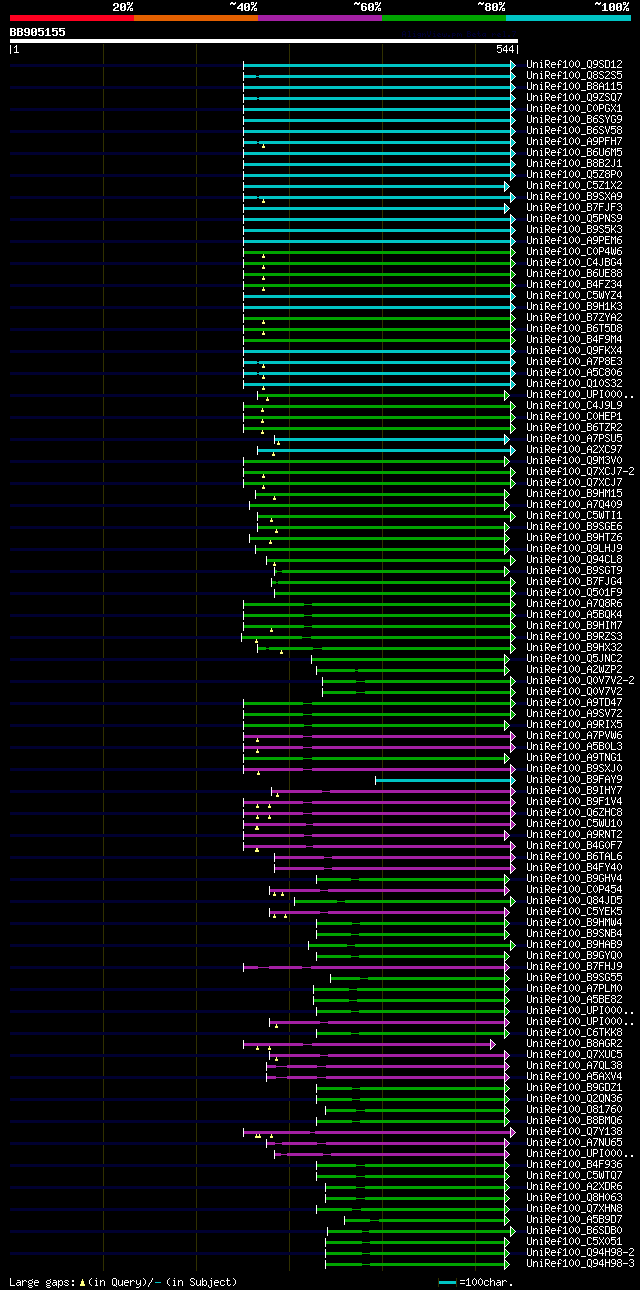Open hit UniRef100_Q9ZSQ7
The width and height of the screenshot is (640, 1290).
574,98
